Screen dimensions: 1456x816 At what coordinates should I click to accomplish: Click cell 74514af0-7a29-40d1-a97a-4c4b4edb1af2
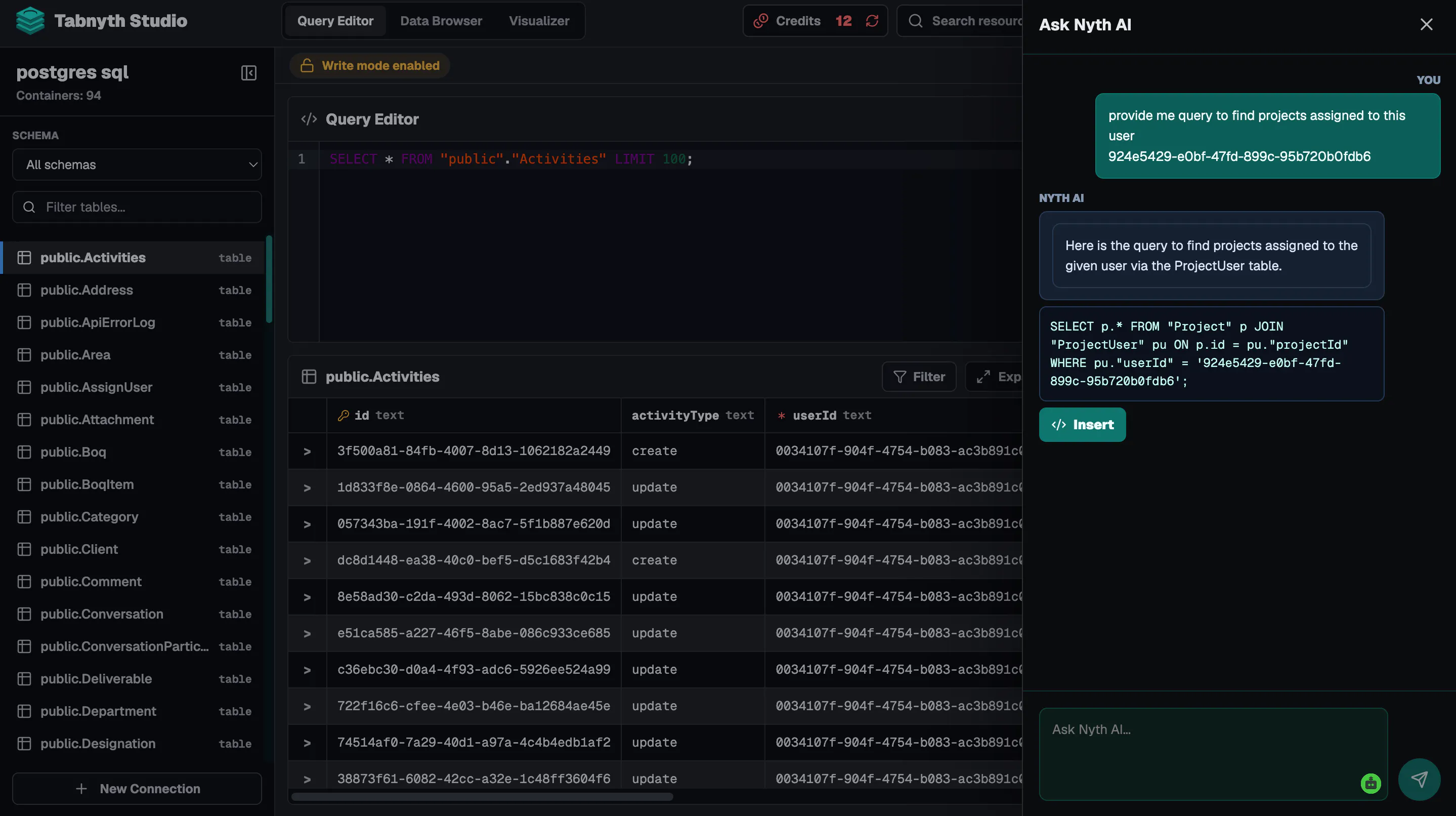click(x=474, y=743)
